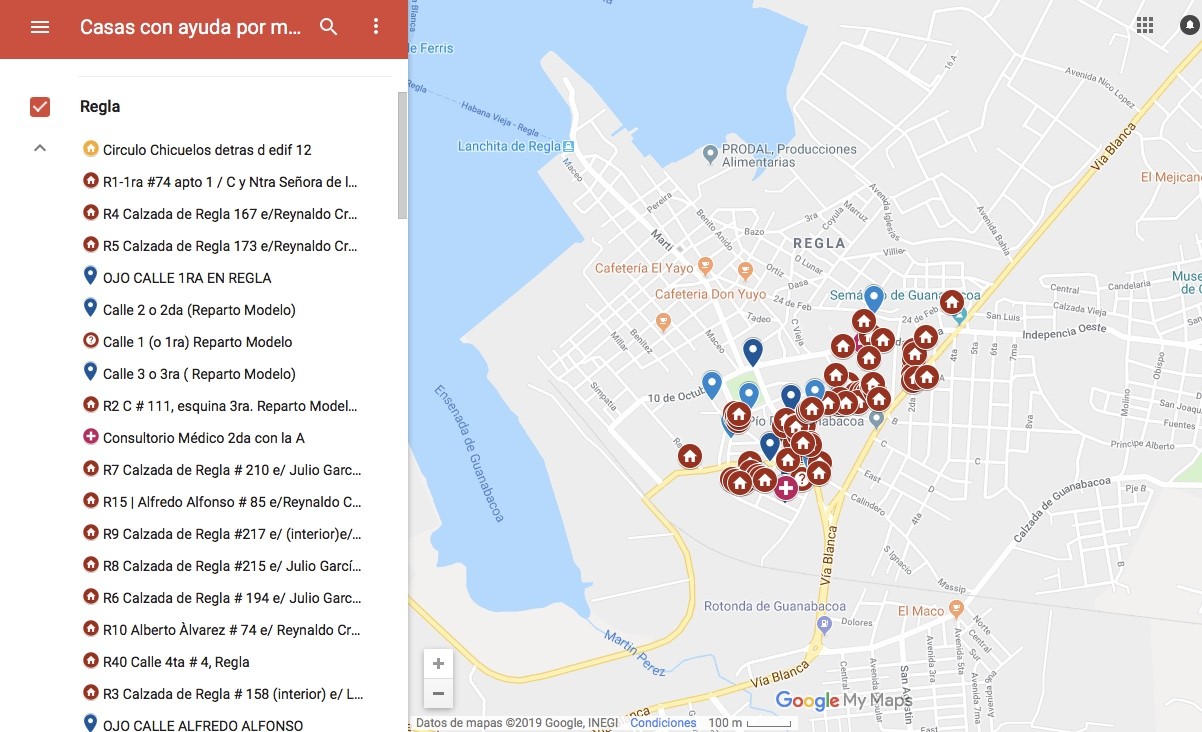Select R4 Calzada de Regla 167 entry
Viewport: 1202px width, 732px height.
click(230, 214)
